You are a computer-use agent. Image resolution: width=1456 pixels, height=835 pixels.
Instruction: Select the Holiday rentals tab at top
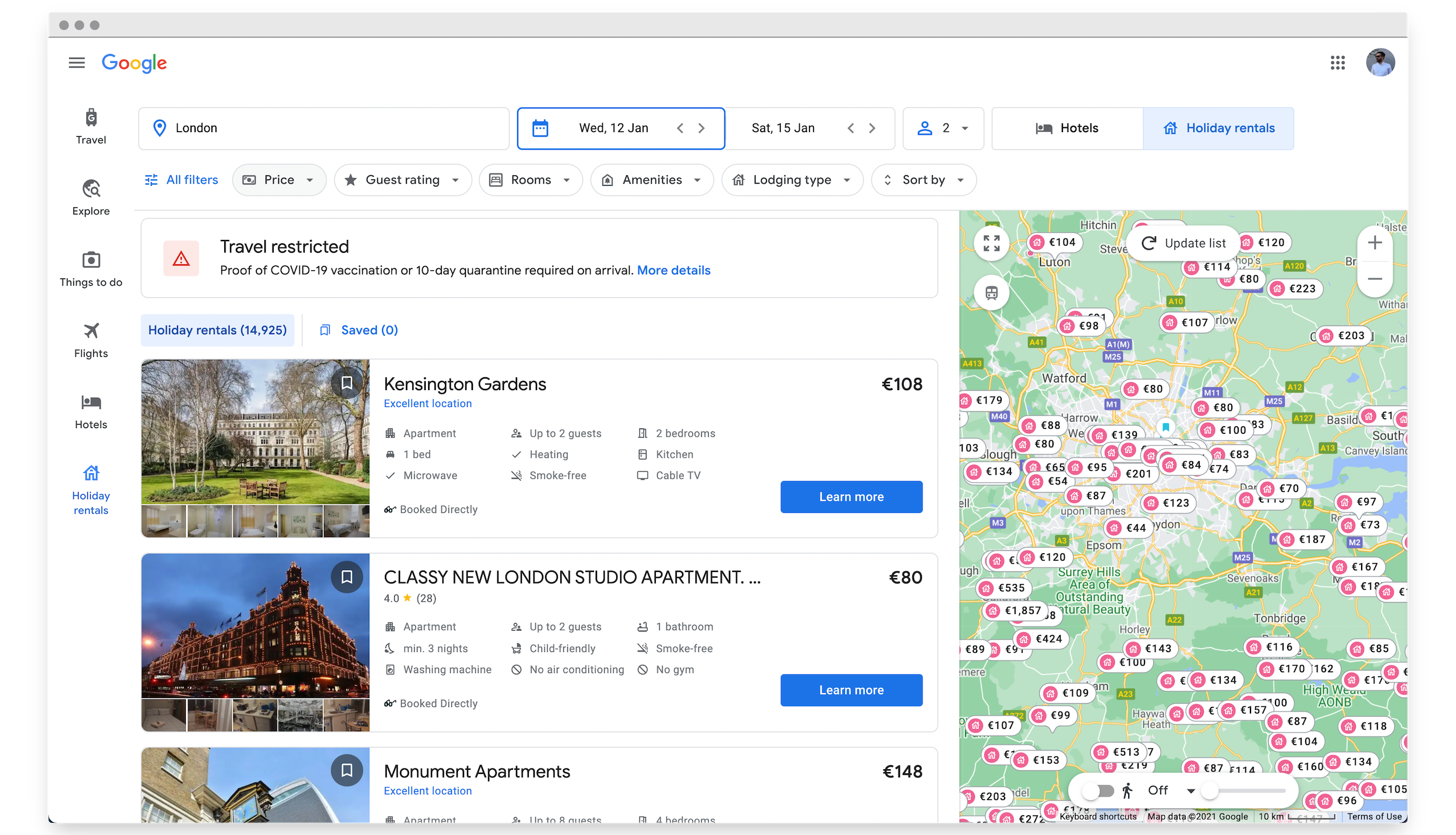1218,128
